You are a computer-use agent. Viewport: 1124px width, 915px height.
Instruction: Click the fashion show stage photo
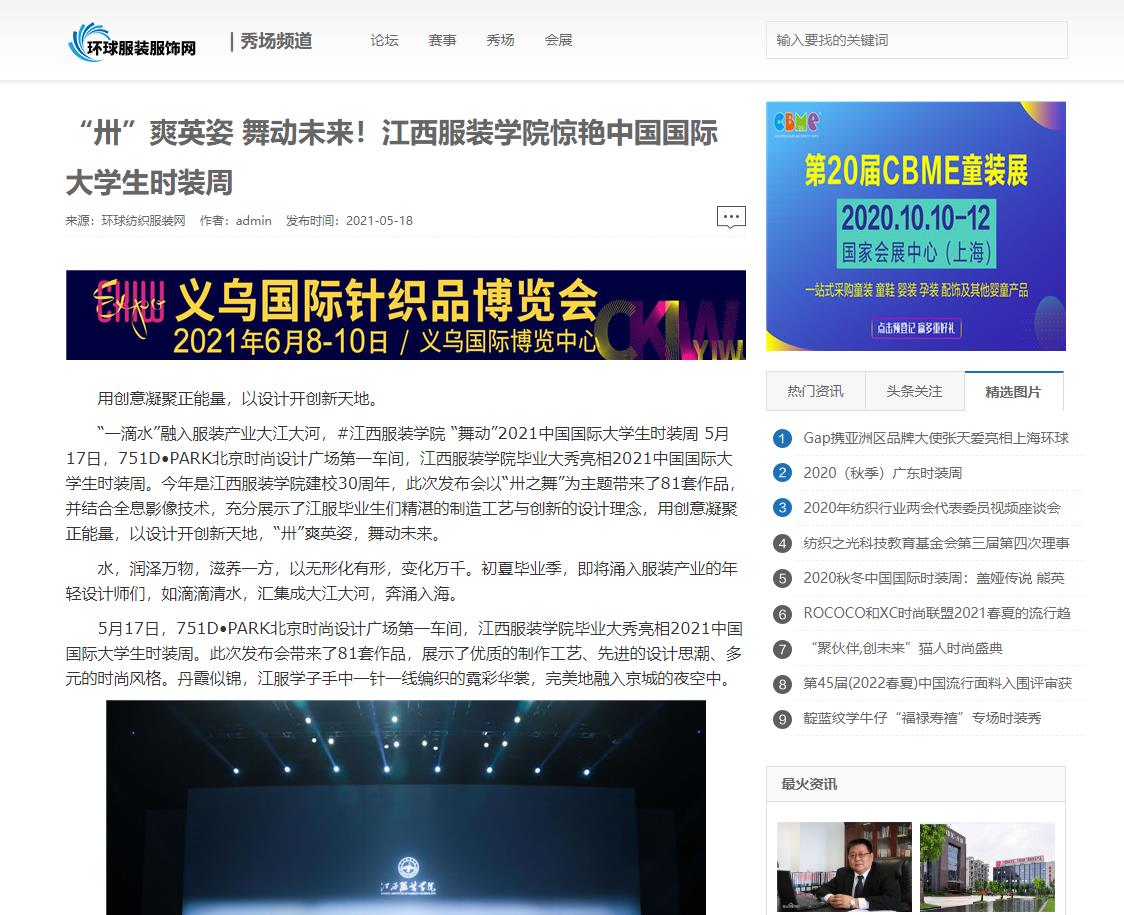[405, 808]
